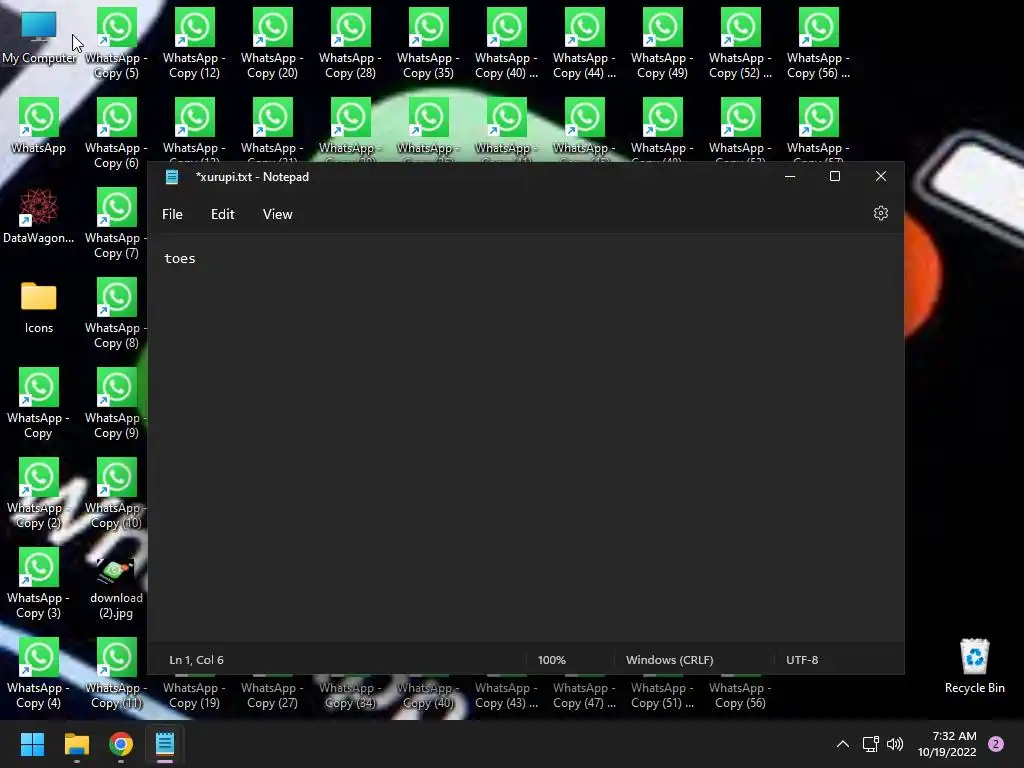Screen dimensions: 1024x768
Task: Select the WhatsApp - Copy (8) shortcut
Action: (x=116, y=314)
